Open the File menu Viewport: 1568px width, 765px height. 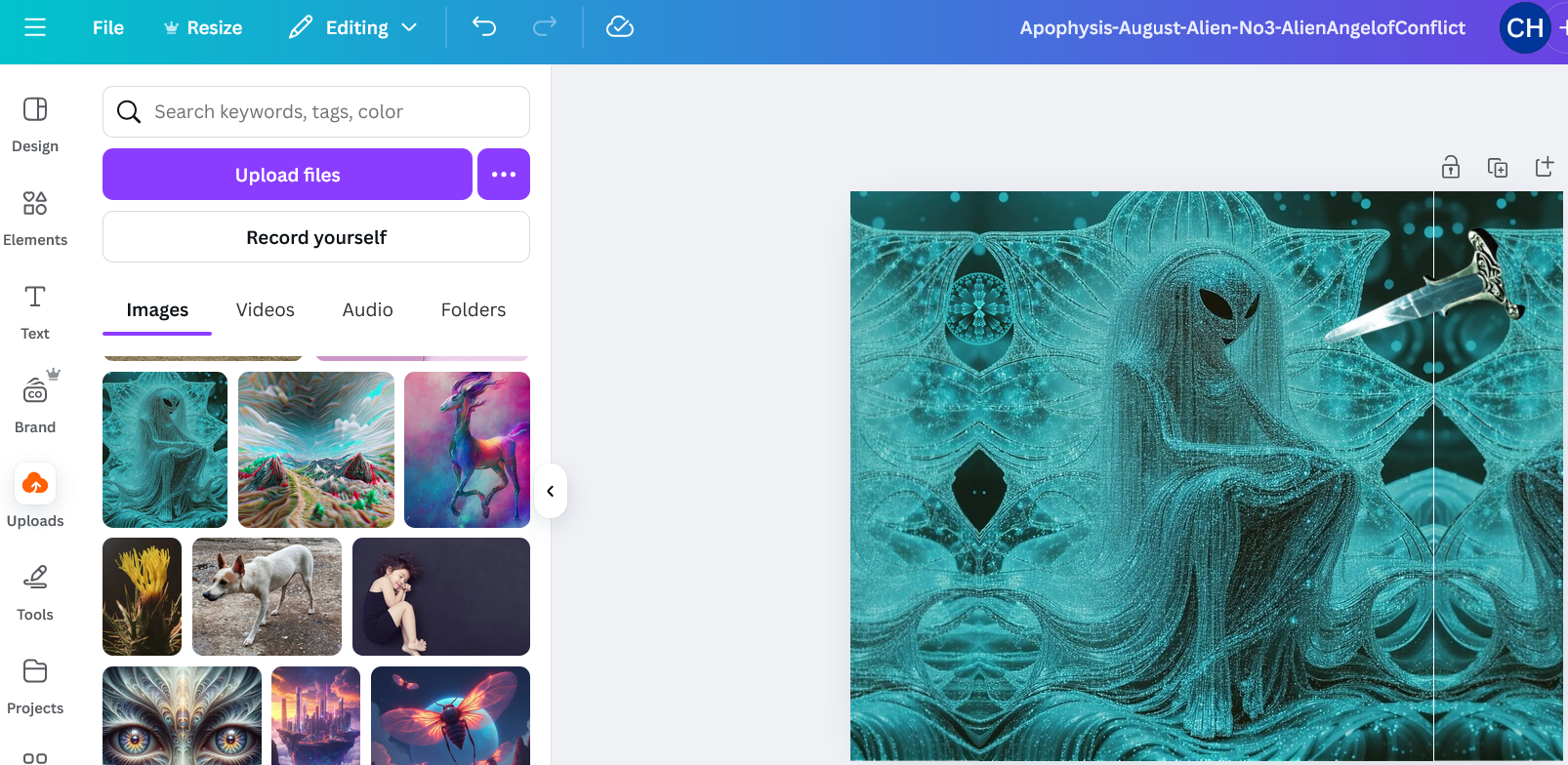tap(108, 27)
